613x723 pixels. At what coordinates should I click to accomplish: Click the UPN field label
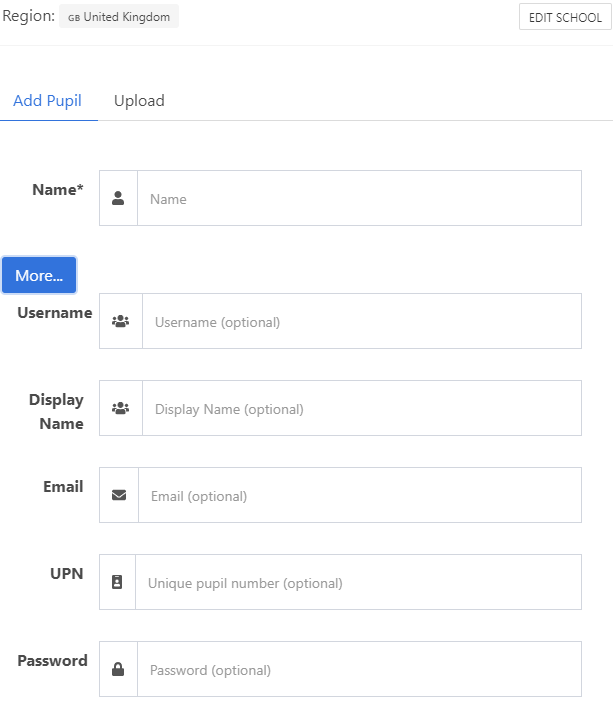pyautogui.click(x=67, y=574)
